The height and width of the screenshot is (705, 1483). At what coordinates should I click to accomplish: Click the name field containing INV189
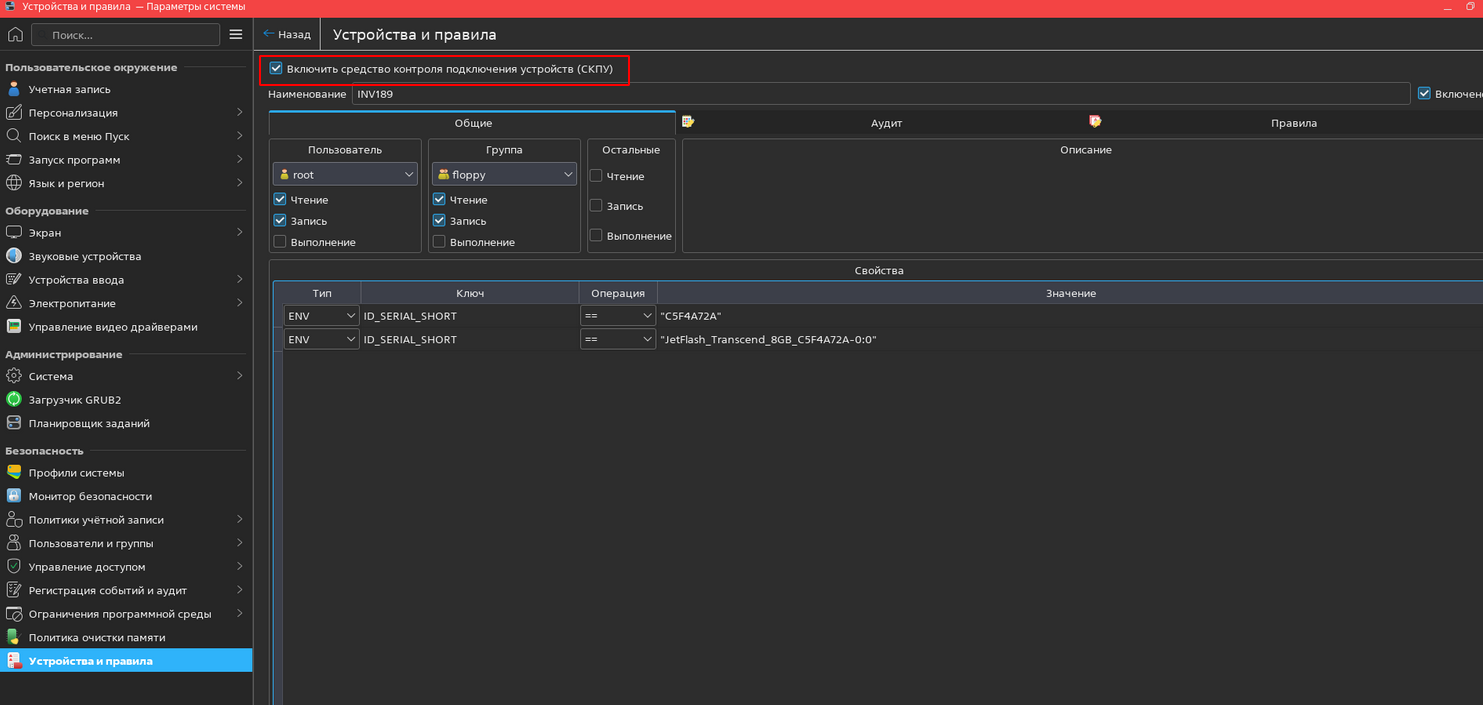click(x=880, y=94)
